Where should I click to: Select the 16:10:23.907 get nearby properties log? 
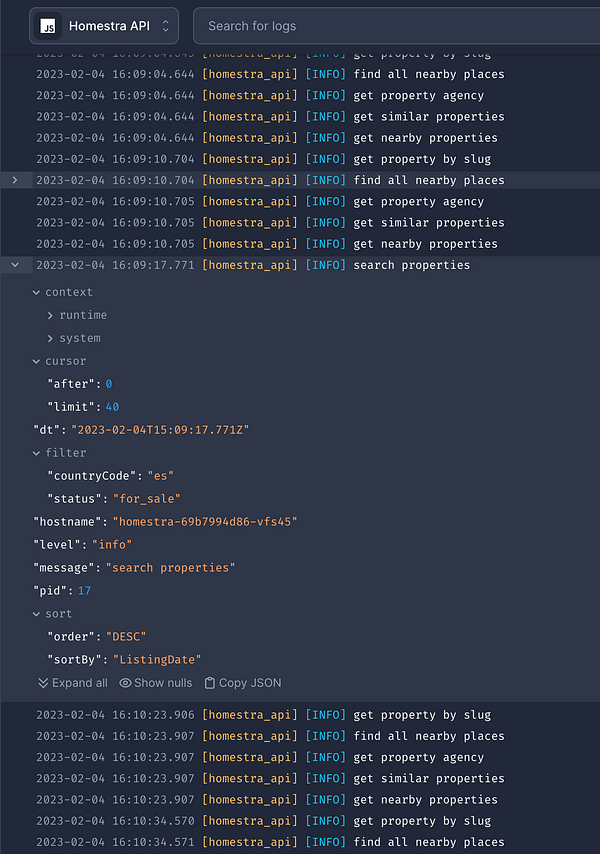300,800
